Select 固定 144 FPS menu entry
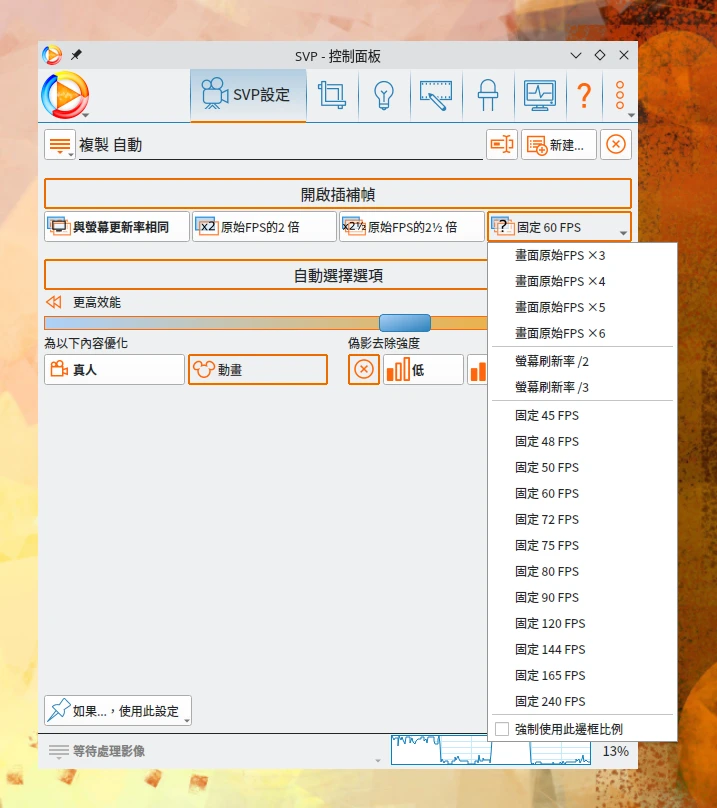717x808 pixels. (582, 649)
